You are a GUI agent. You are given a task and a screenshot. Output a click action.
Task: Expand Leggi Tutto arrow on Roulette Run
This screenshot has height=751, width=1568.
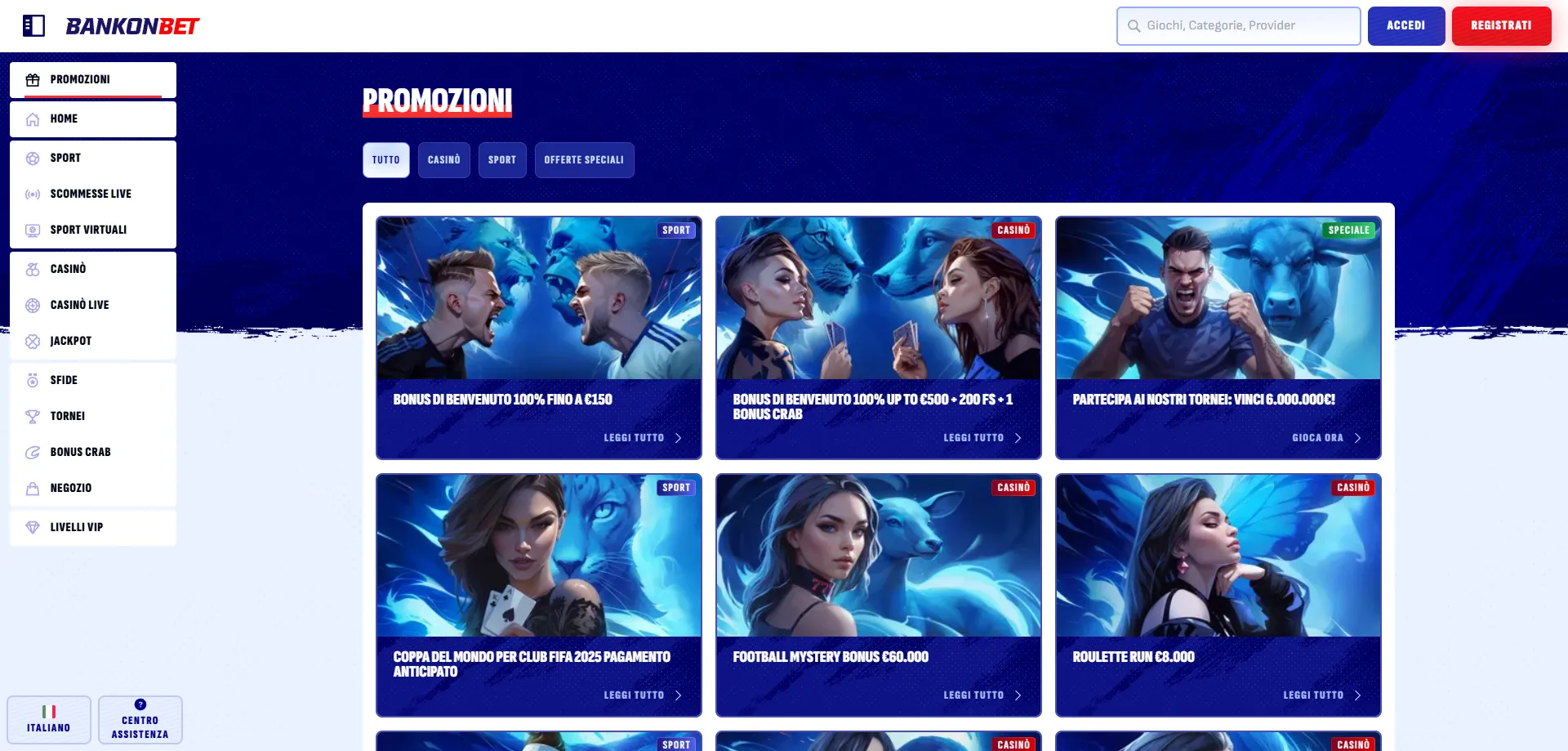[1357, 695]
